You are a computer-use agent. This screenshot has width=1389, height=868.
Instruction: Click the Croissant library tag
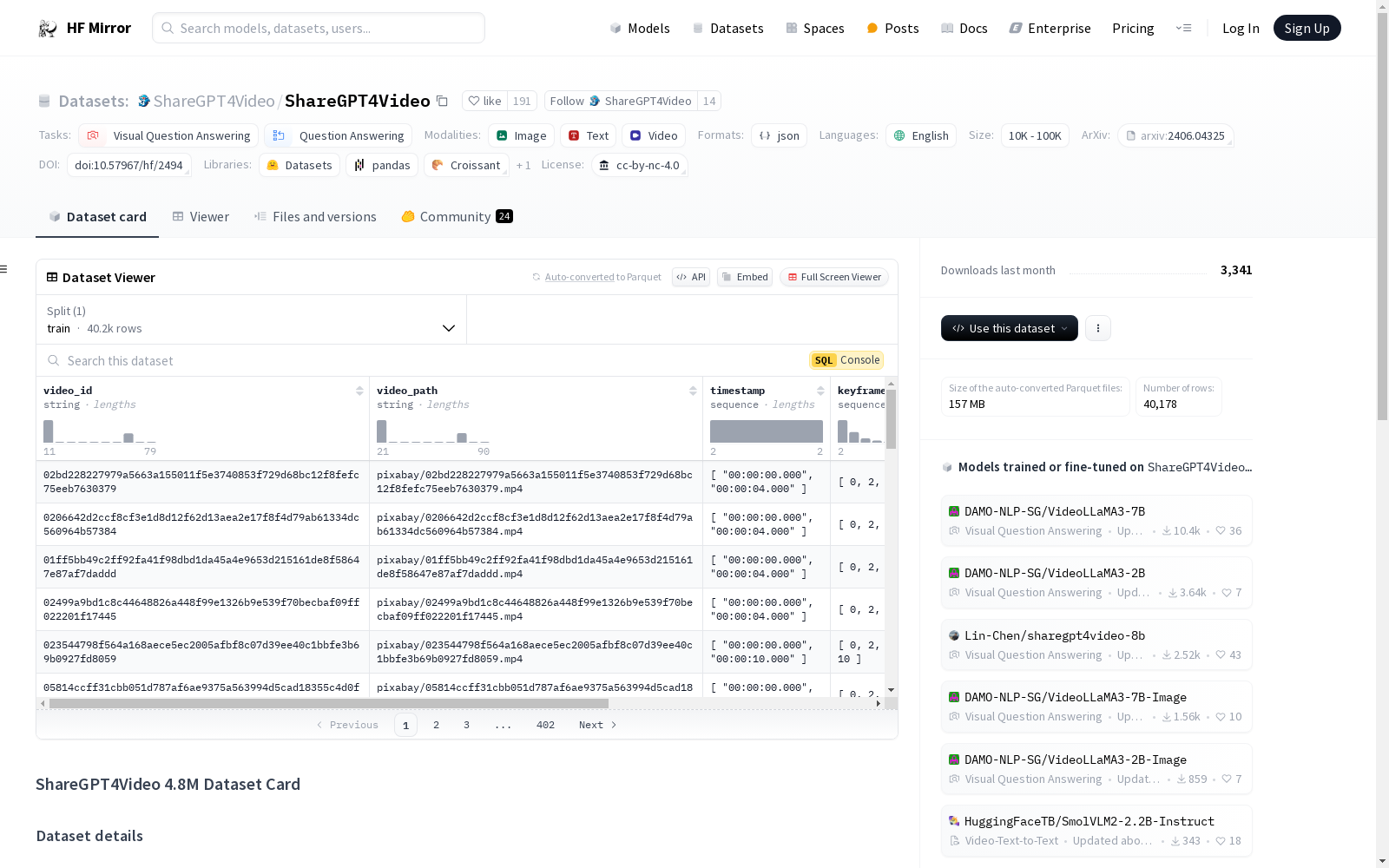point(466,165)
